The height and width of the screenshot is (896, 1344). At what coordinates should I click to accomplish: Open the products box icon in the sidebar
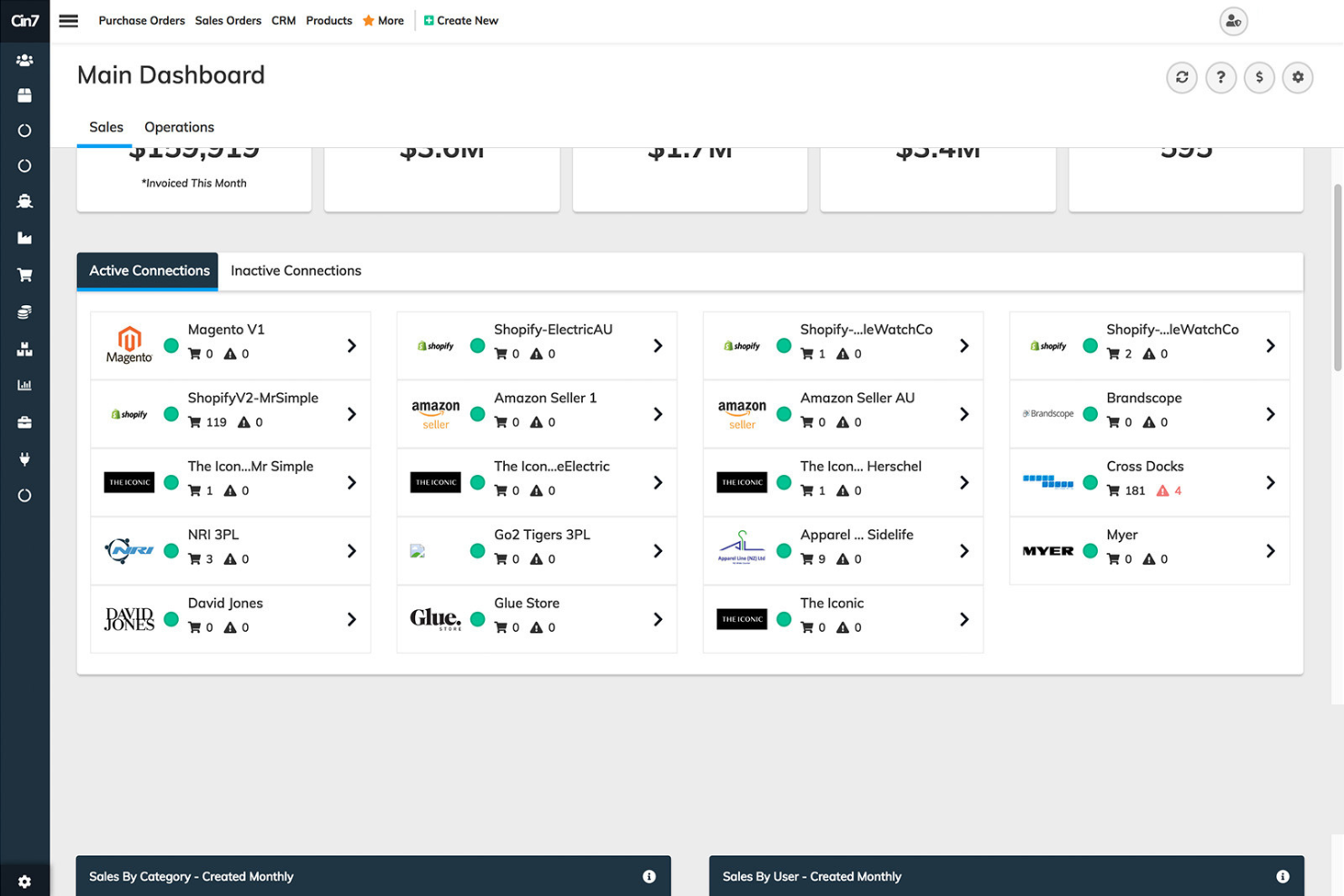point(25,94)
